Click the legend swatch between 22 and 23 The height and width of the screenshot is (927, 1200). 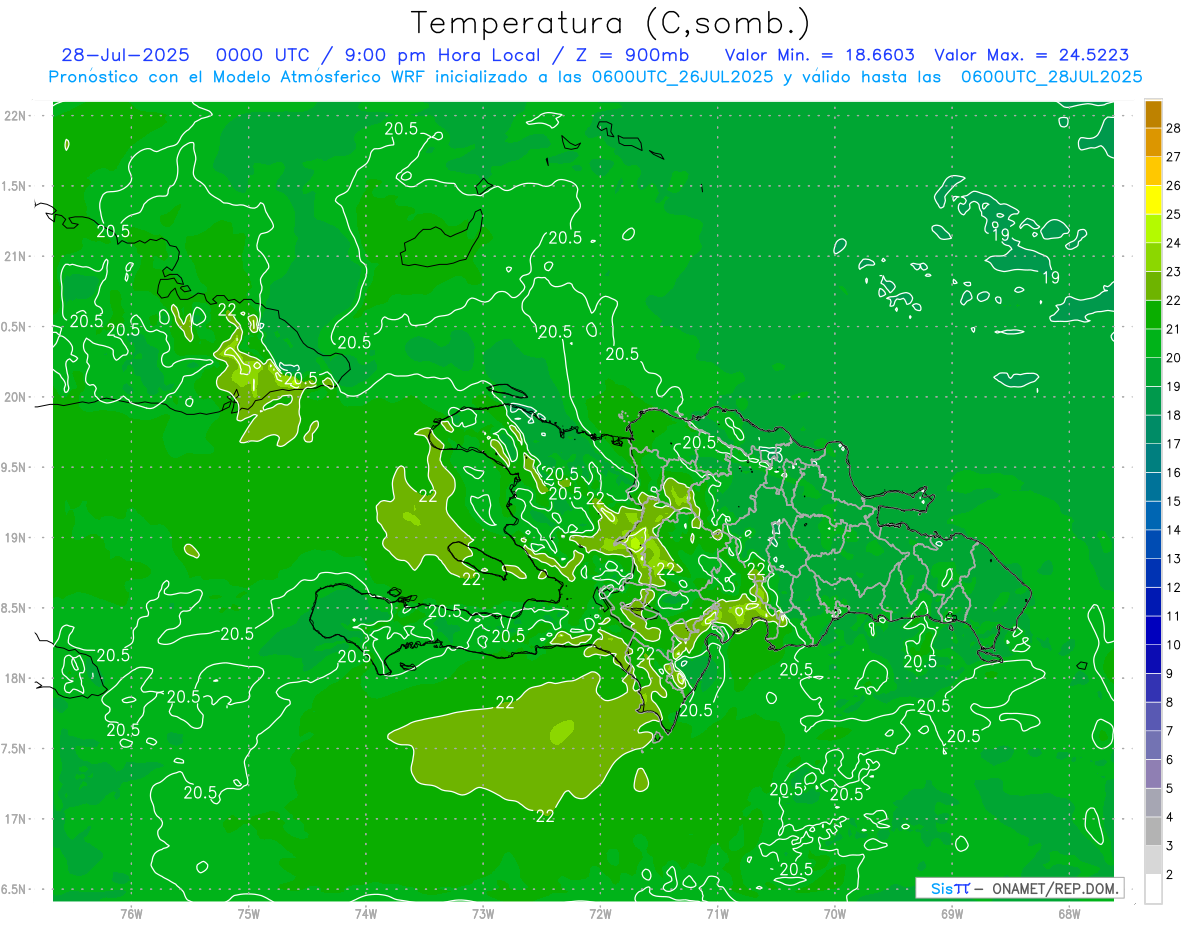[x=1153, y=286]
